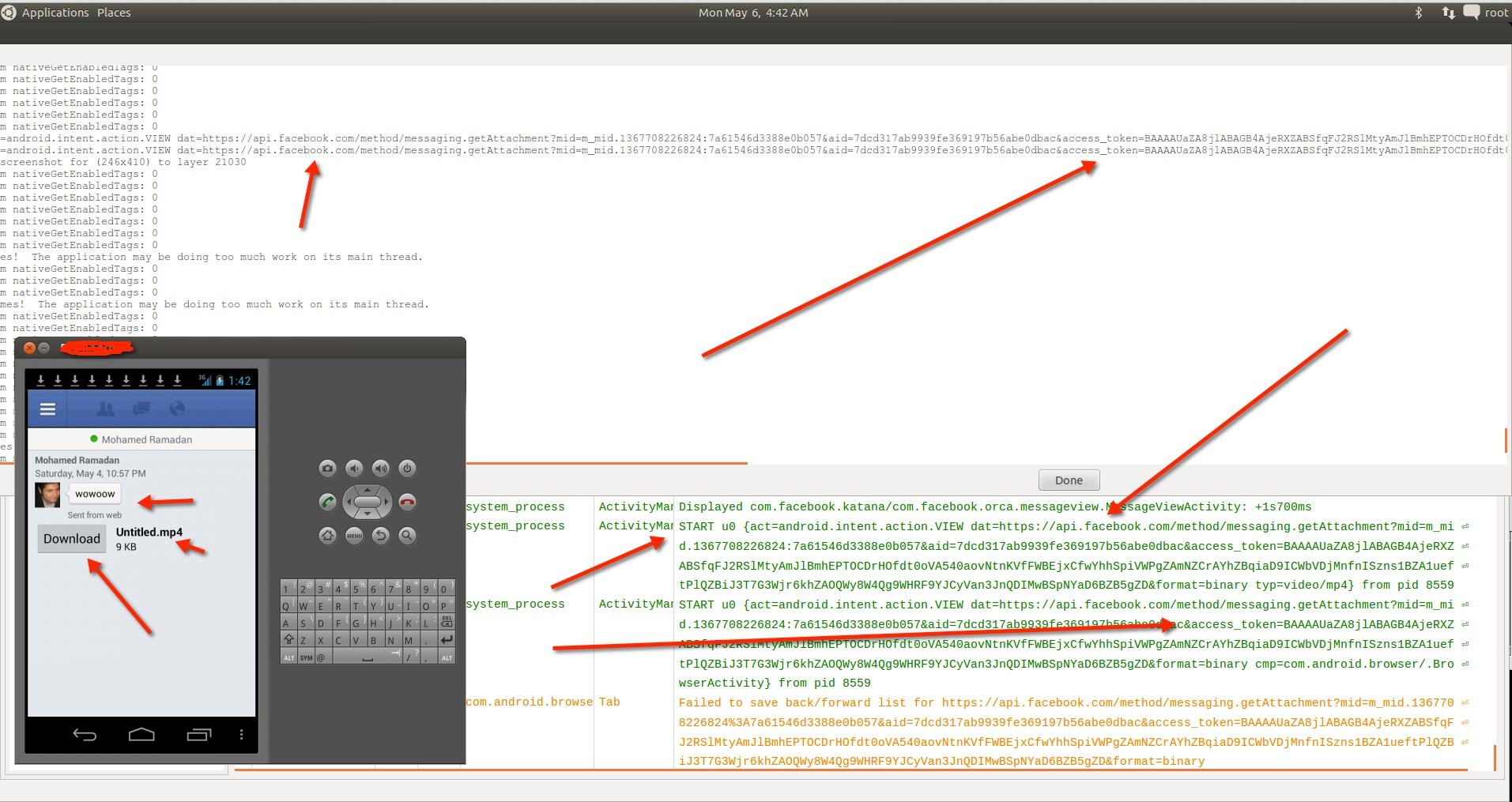Click the clock Mon May 6, 4:42 AM
The width and height of the screenshot is (1512, 802).
point(753,13)
